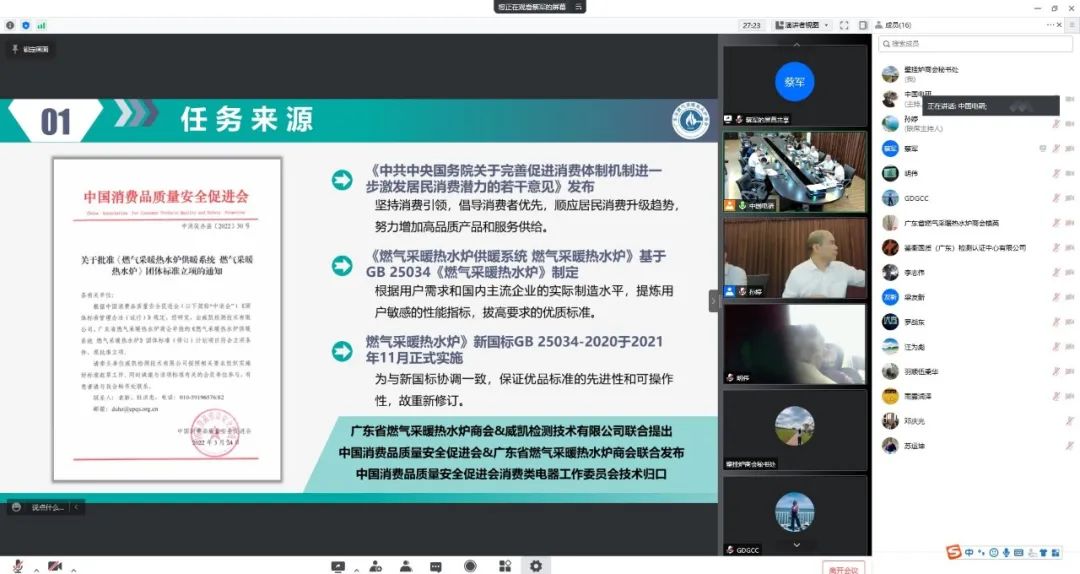This screenshot has width=1080, height=574.
Task: Click the emoji icon beside the chat box
Action: 17,507
